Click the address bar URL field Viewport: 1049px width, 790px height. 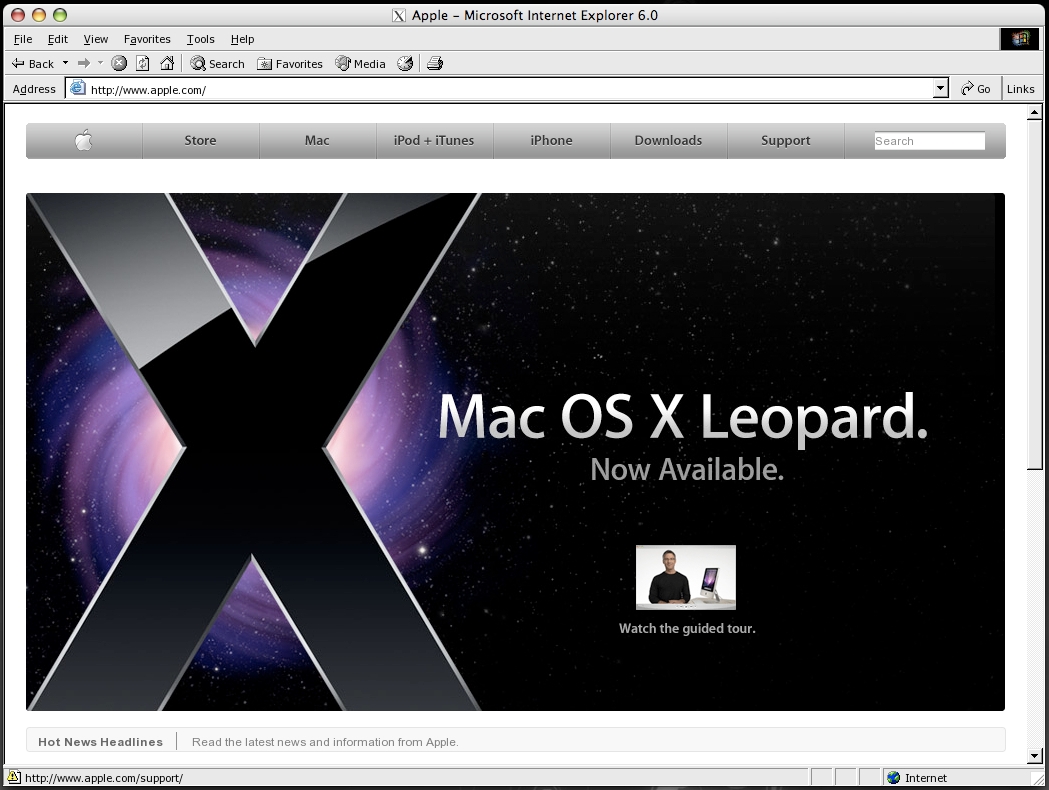point(508,89)
